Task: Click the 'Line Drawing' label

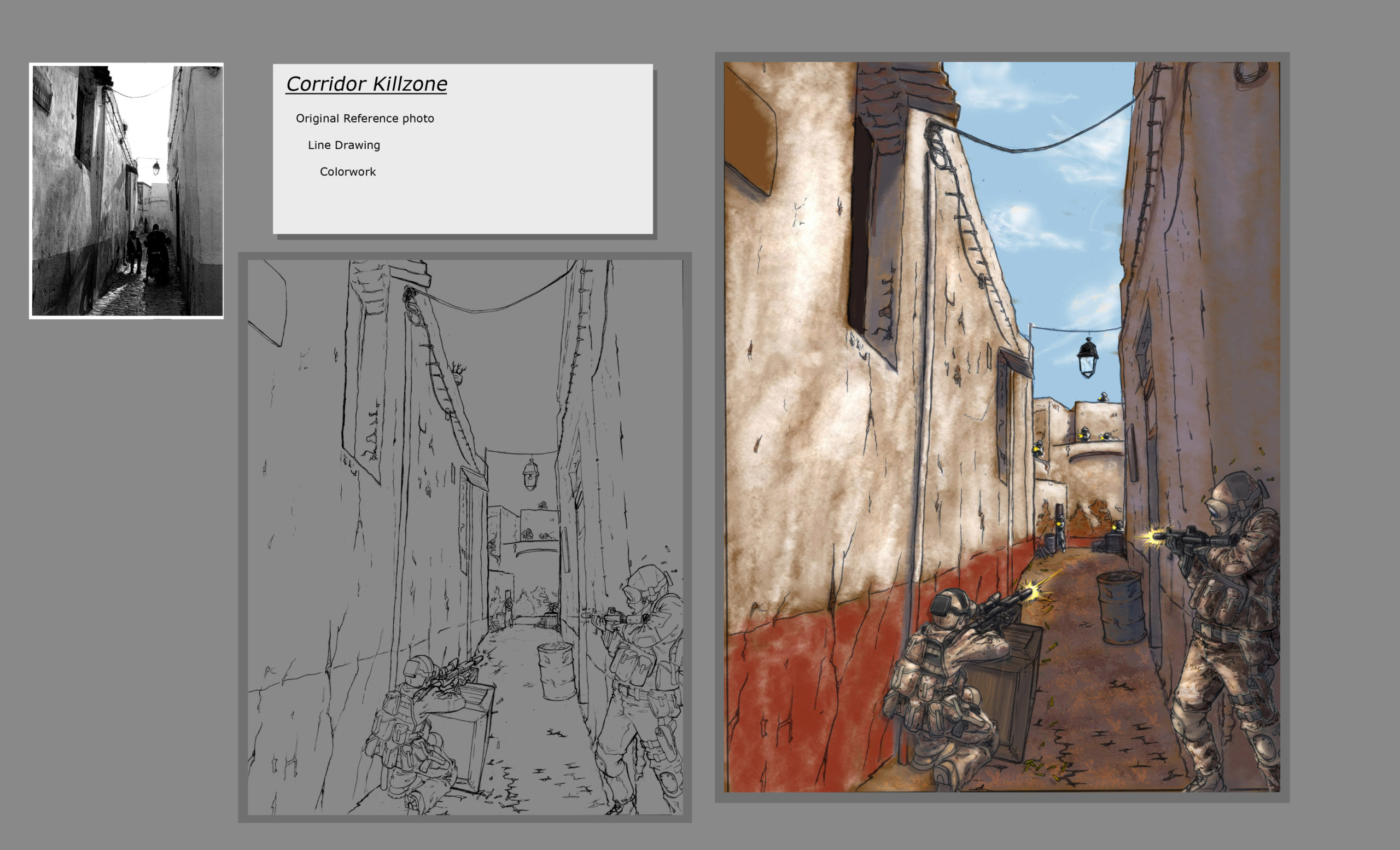Action: coord(344,145)
